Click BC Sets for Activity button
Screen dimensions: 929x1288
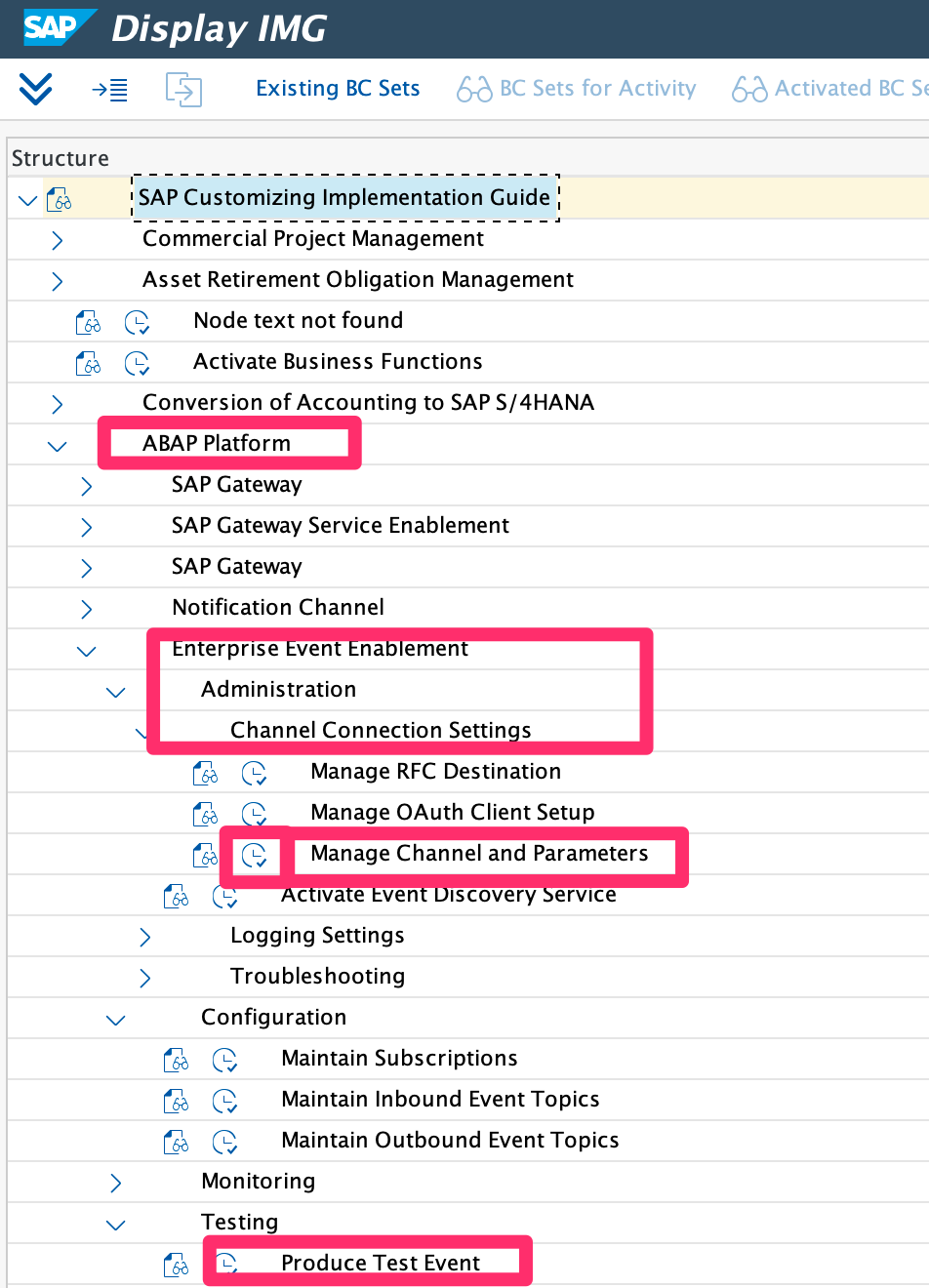click(577, 89)
